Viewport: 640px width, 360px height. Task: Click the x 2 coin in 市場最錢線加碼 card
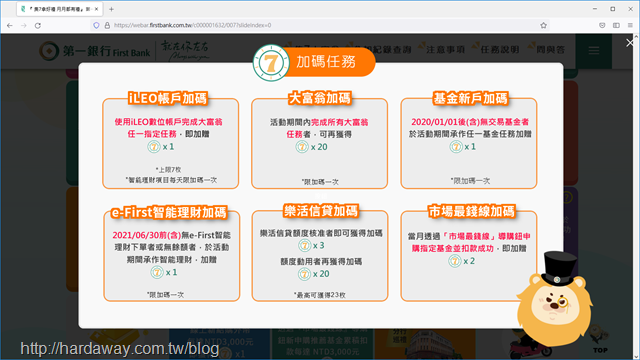tap(455, 261)
